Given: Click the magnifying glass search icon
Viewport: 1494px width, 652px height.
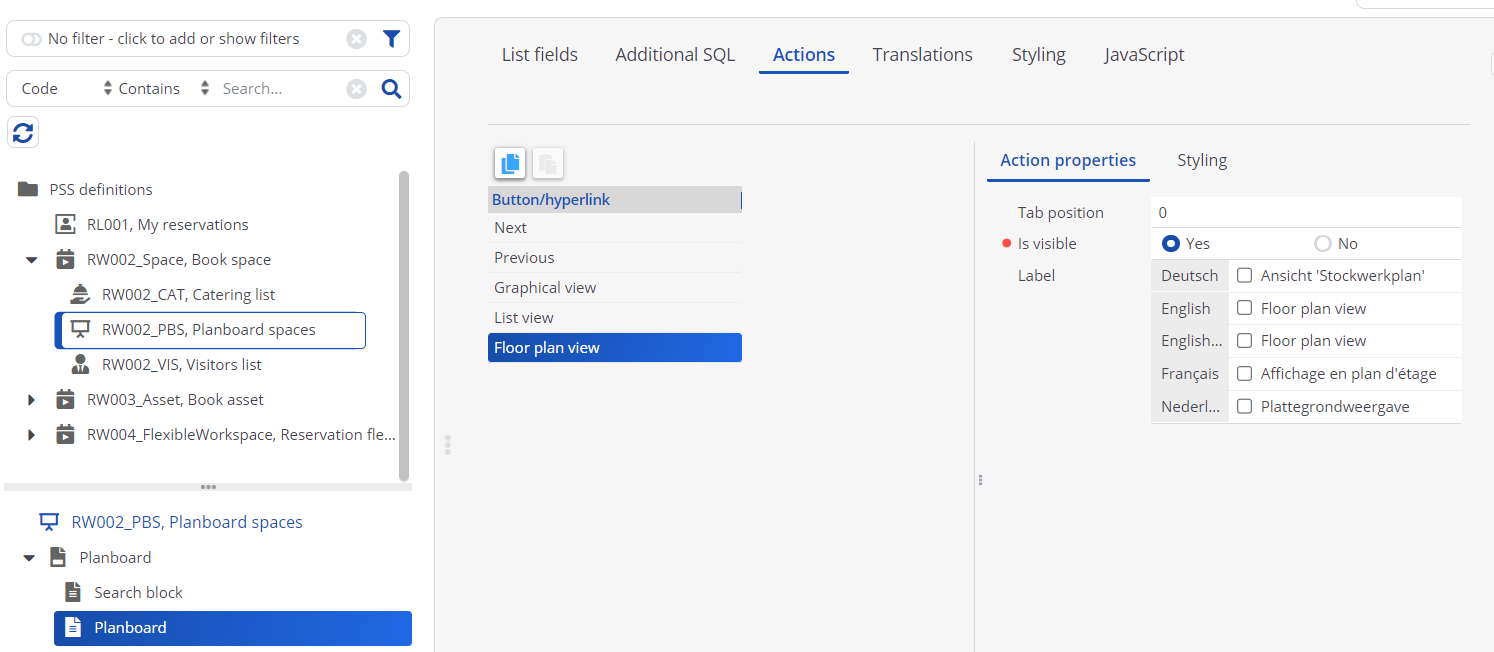Looking at the screenshot, I should point(391,89).
